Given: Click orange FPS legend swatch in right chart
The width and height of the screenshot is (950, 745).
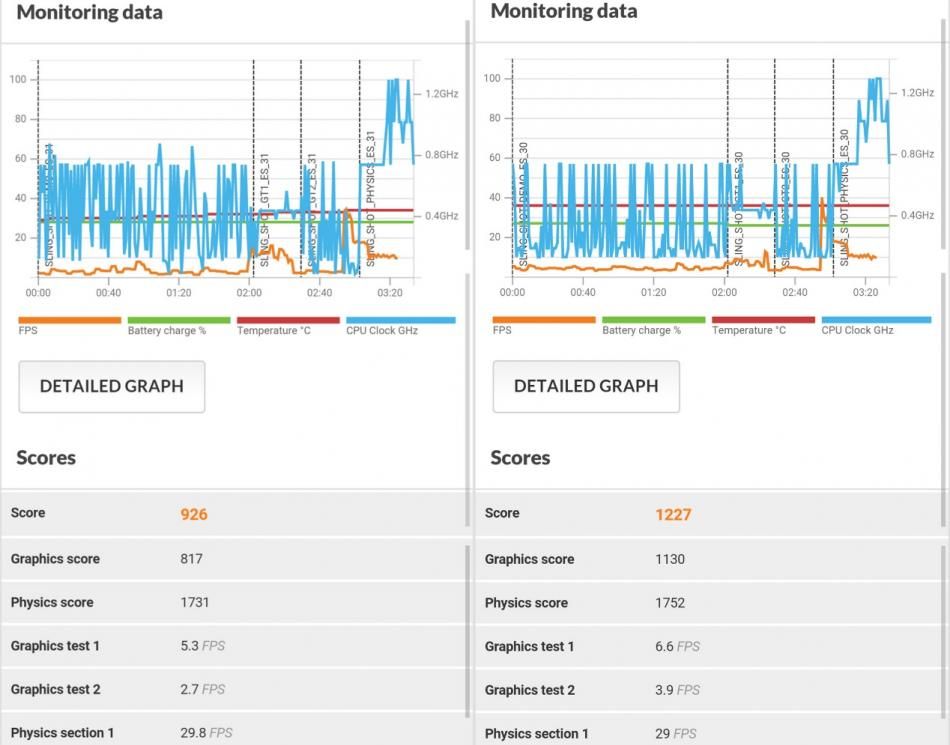Looking at the screenshot, I should [543, 320].
